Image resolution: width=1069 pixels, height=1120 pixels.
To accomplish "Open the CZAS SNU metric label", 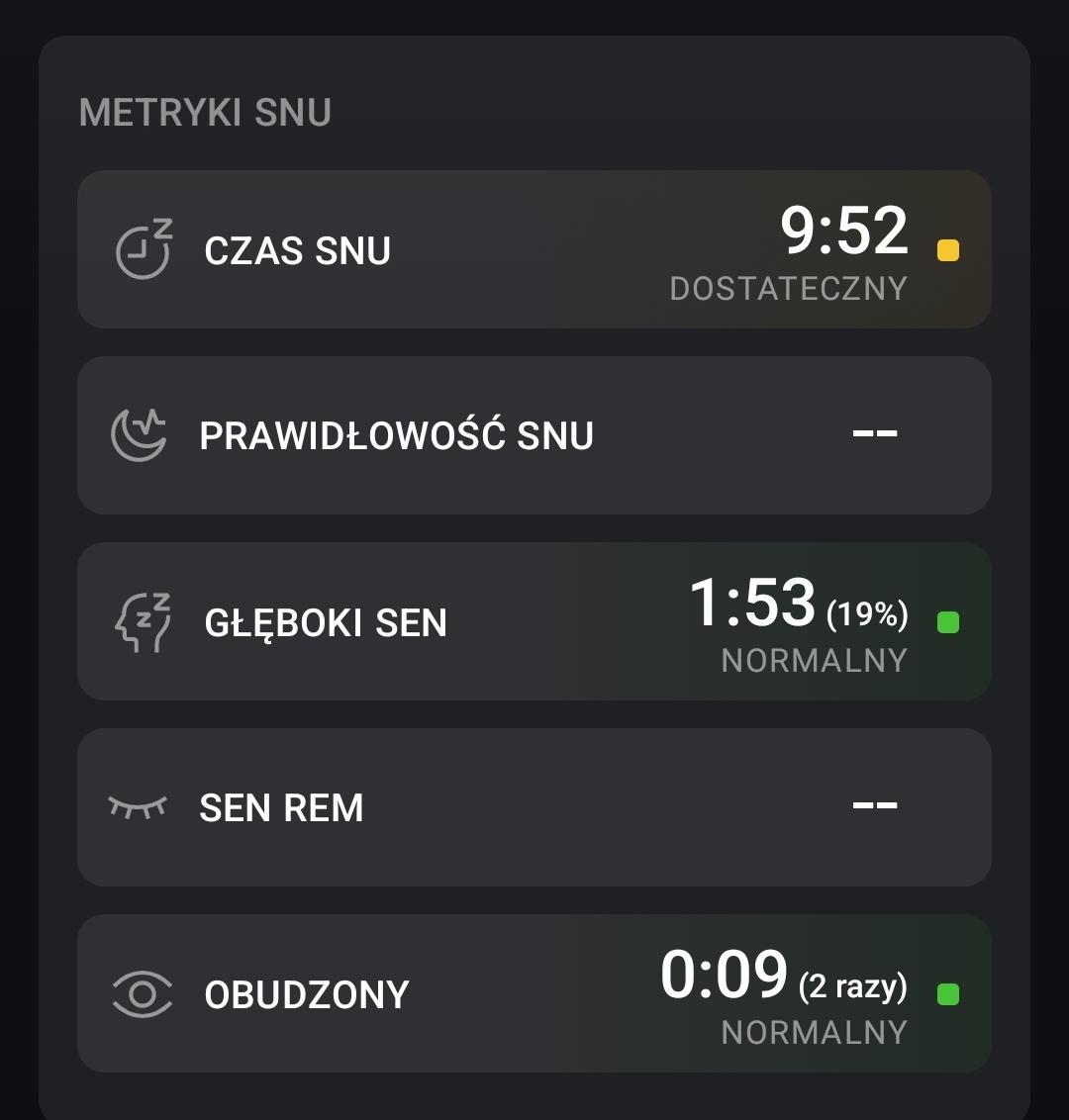I will click(297, 251).
